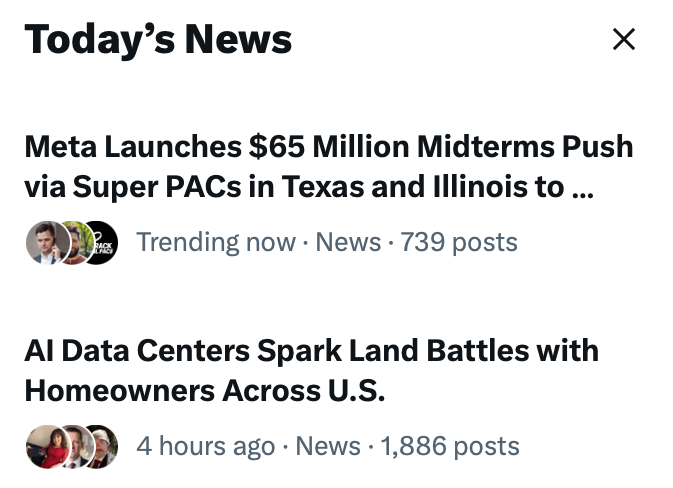Click the middle avatar under the Meta story
The image size is (673, 488).
click(73, 242)
